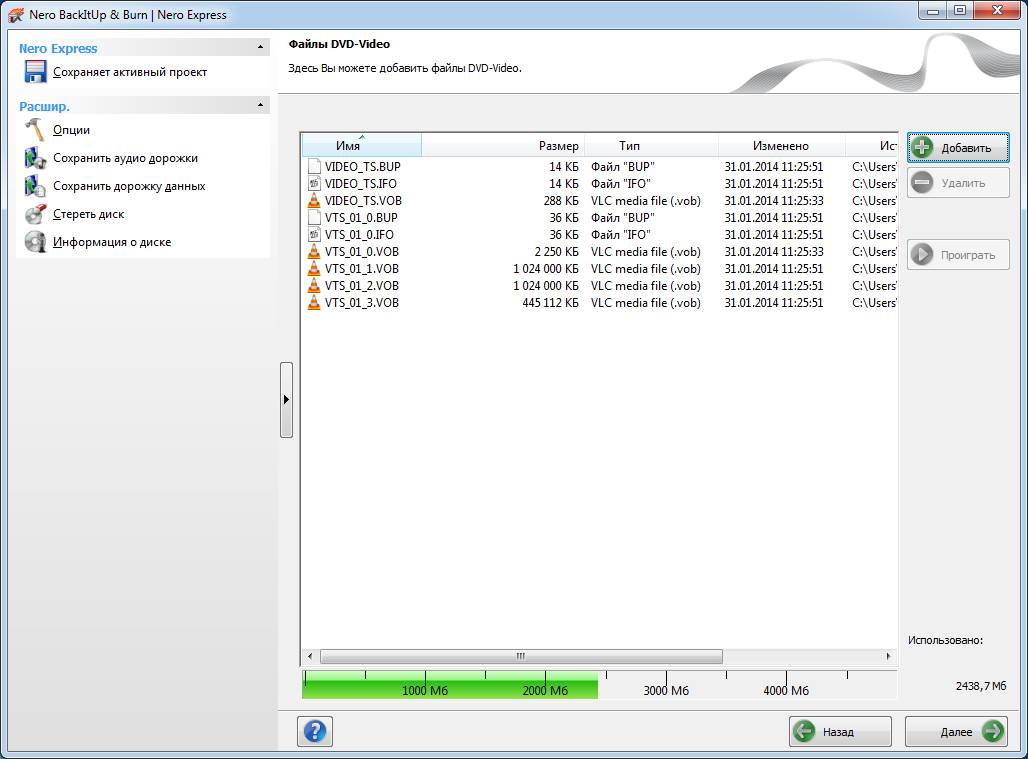Viewport: 1028px width, 759px height.
Task: Click the VLC cone icon for VTS_01_3.VOB
Action: (x=315, y=303)
